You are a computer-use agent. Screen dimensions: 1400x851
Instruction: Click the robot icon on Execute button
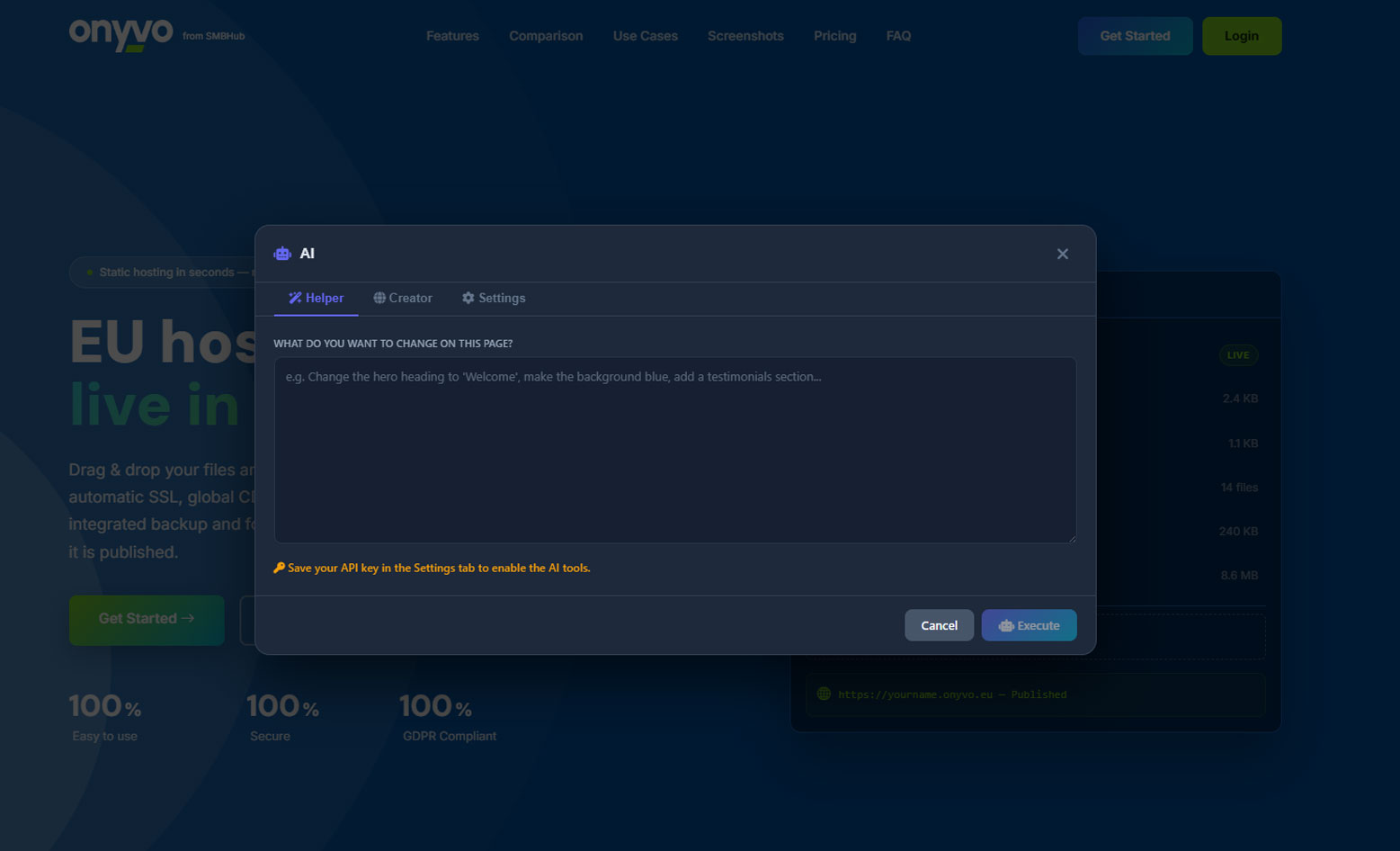1006,626
